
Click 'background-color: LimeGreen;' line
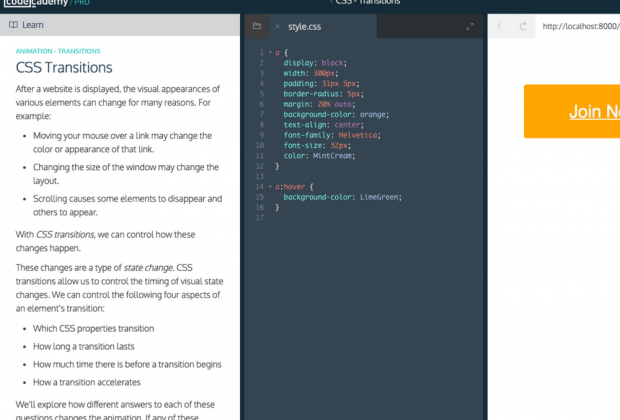[x=342, y=197]
